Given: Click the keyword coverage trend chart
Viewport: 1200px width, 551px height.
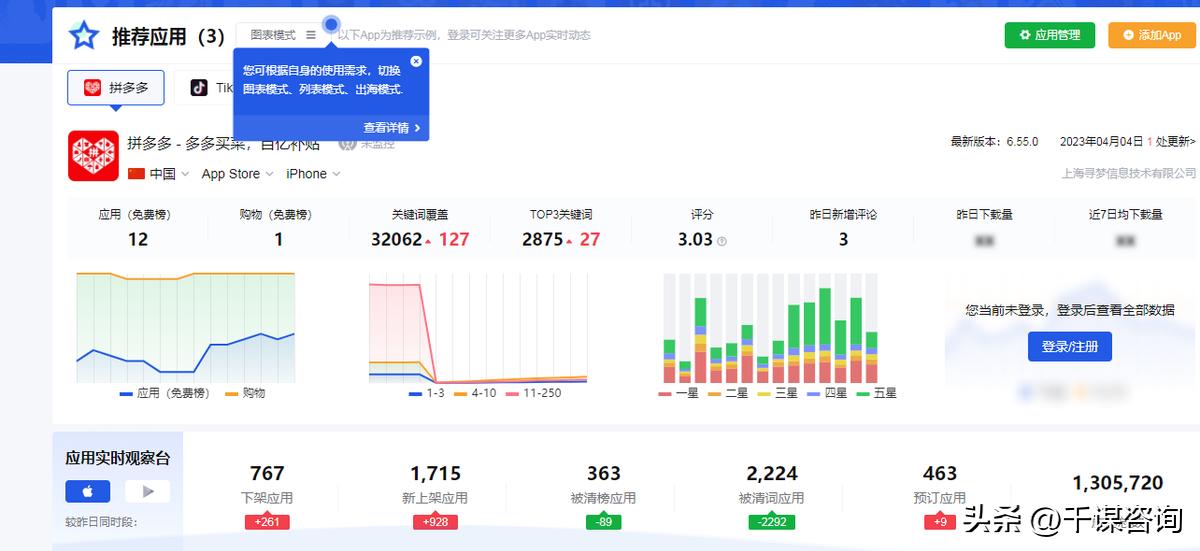Looking at the screenshot, I should point(478,327).
